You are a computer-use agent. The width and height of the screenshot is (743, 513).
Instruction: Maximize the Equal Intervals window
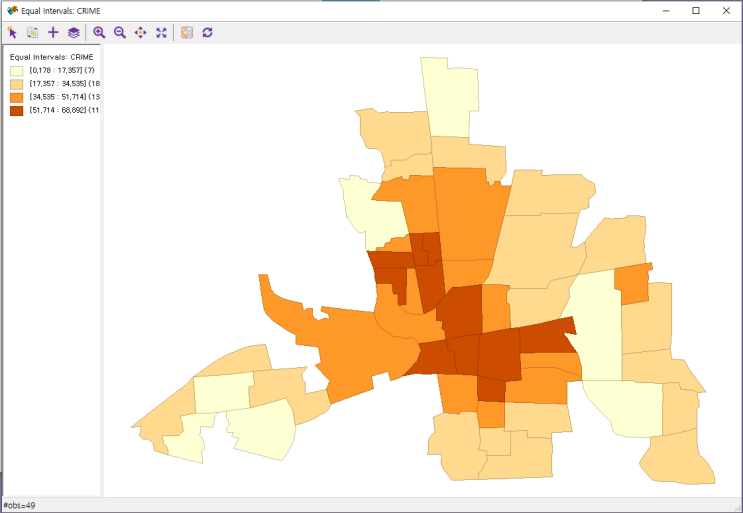pyautogui.click(x=696, y=10)
